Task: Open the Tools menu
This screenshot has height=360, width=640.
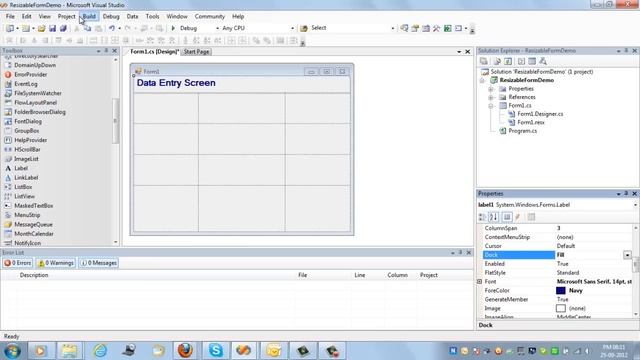Action: (152, 16)
